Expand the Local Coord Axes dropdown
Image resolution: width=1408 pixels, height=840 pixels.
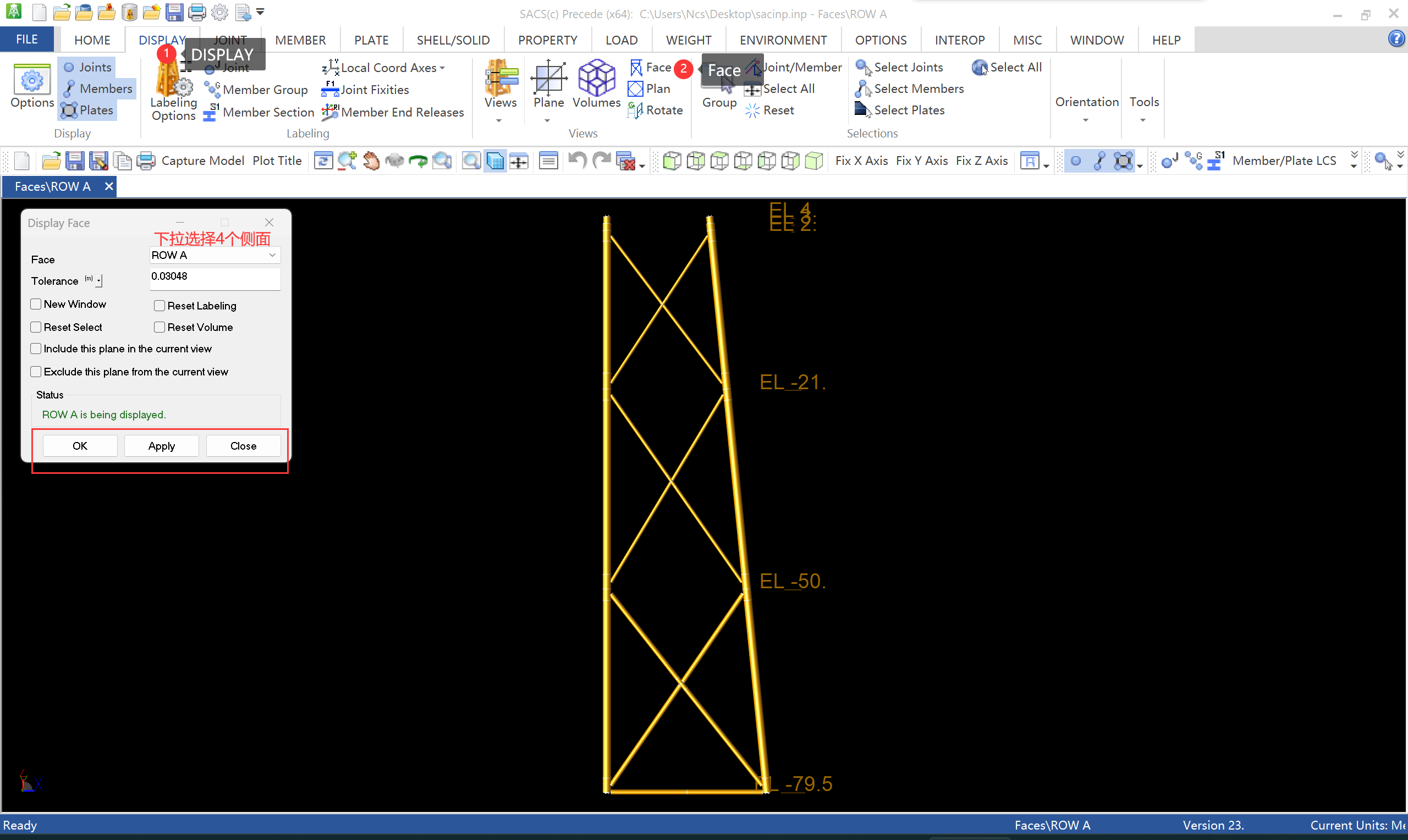(442, 68)
